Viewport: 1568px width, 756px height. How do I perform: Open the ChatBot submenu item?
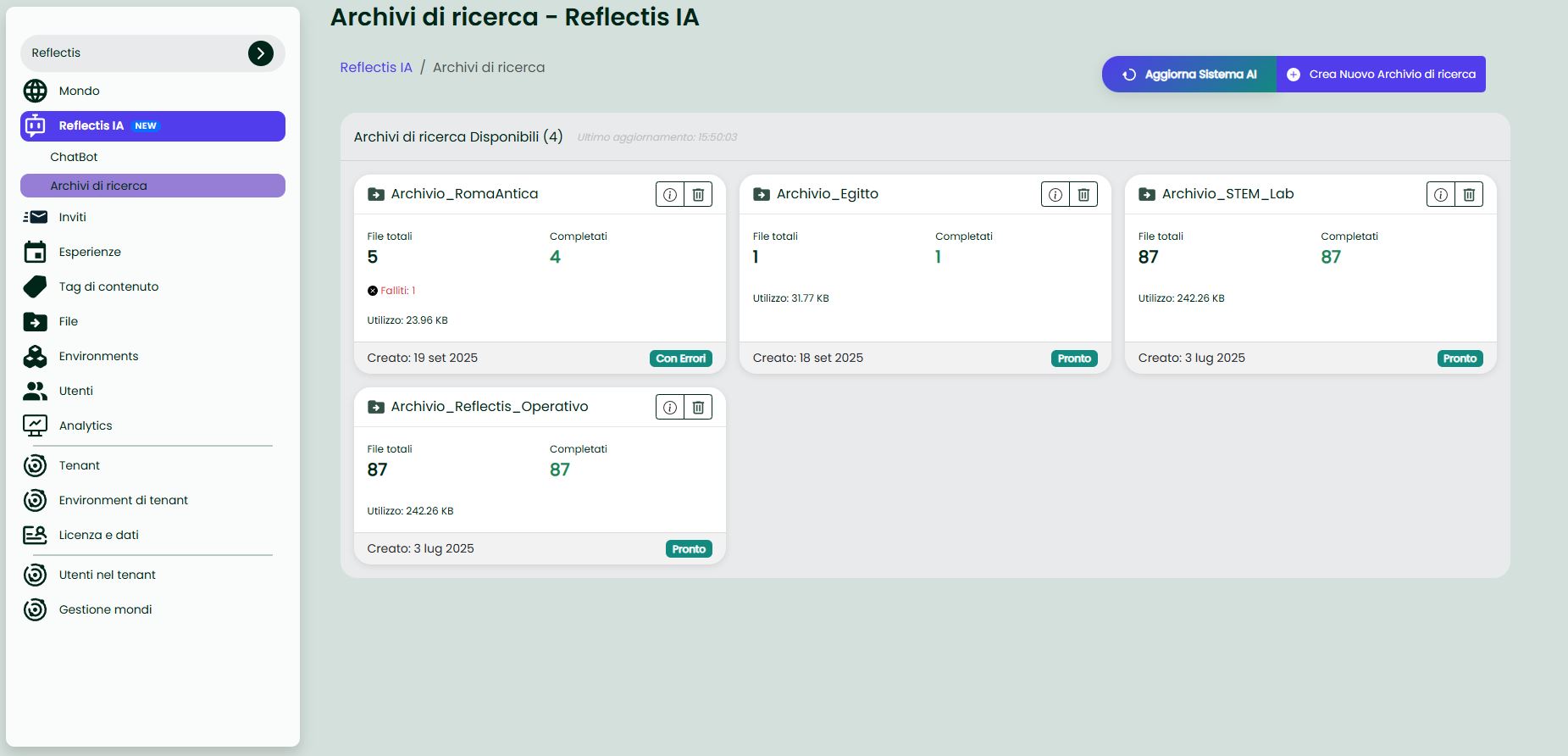tap(74, 157)
